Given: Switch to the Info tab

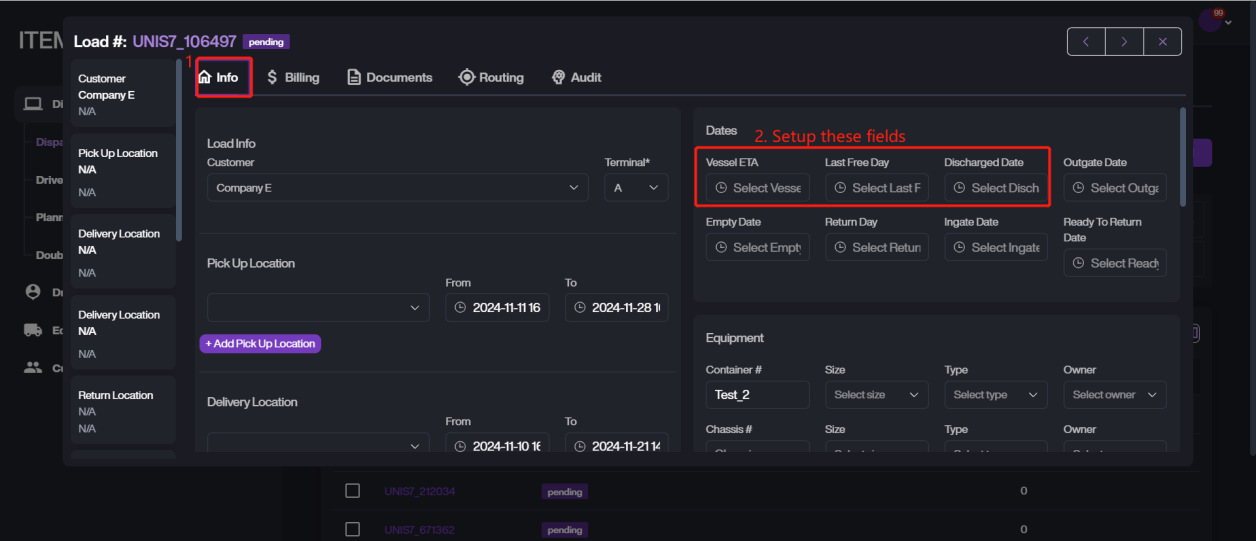Looking at the screenshot, I should click(x=219, y=77).
